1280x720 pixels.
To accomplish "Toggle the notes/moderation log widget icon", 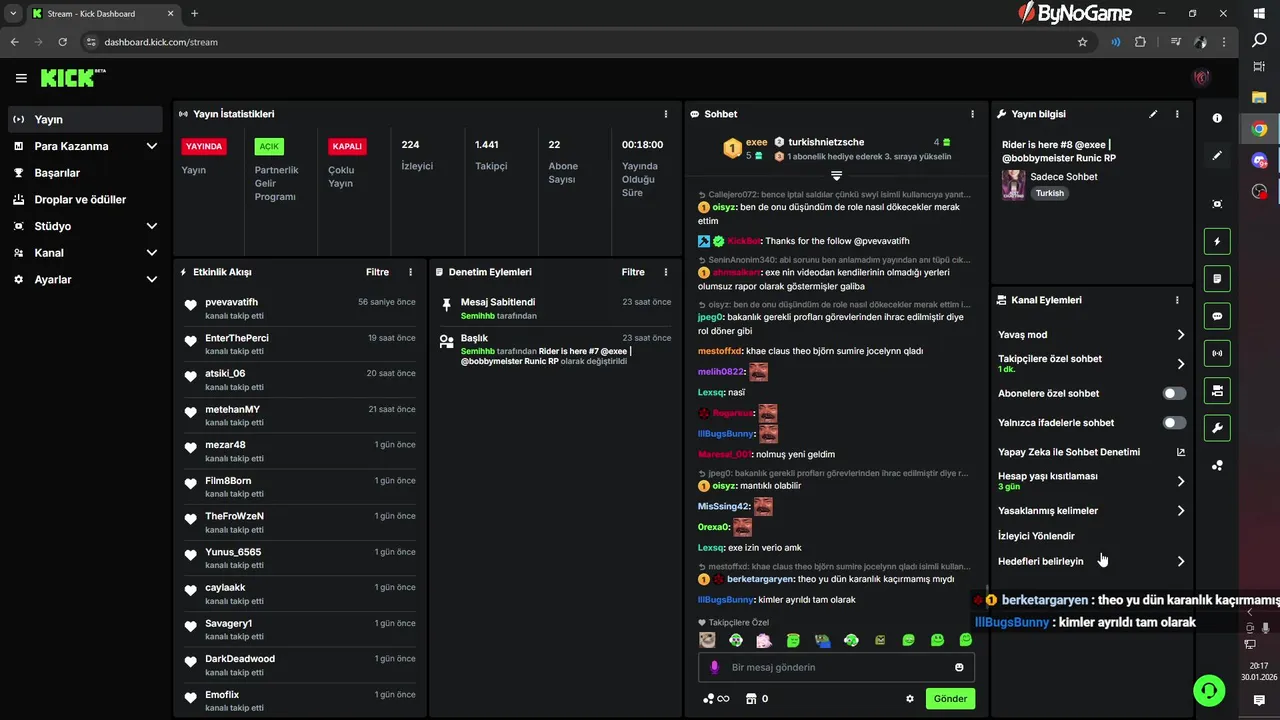I will 1217,278.
